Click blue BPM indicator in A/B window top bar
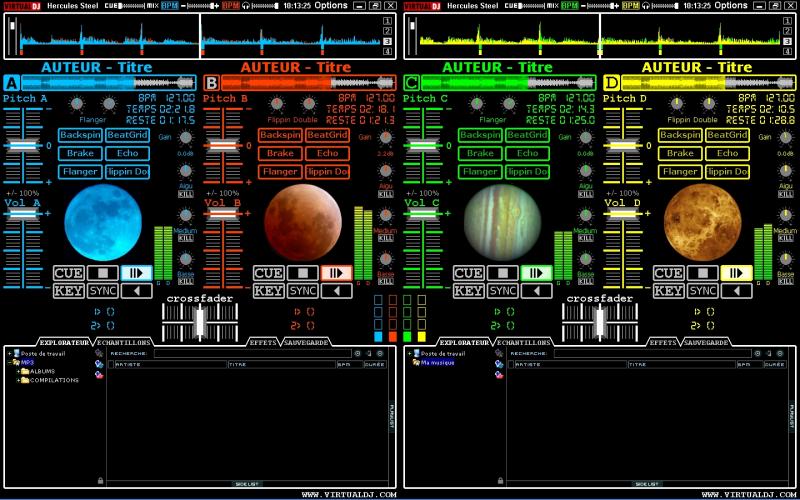The image size is (800, 500). pyautogui.click(x=169, y=6)
